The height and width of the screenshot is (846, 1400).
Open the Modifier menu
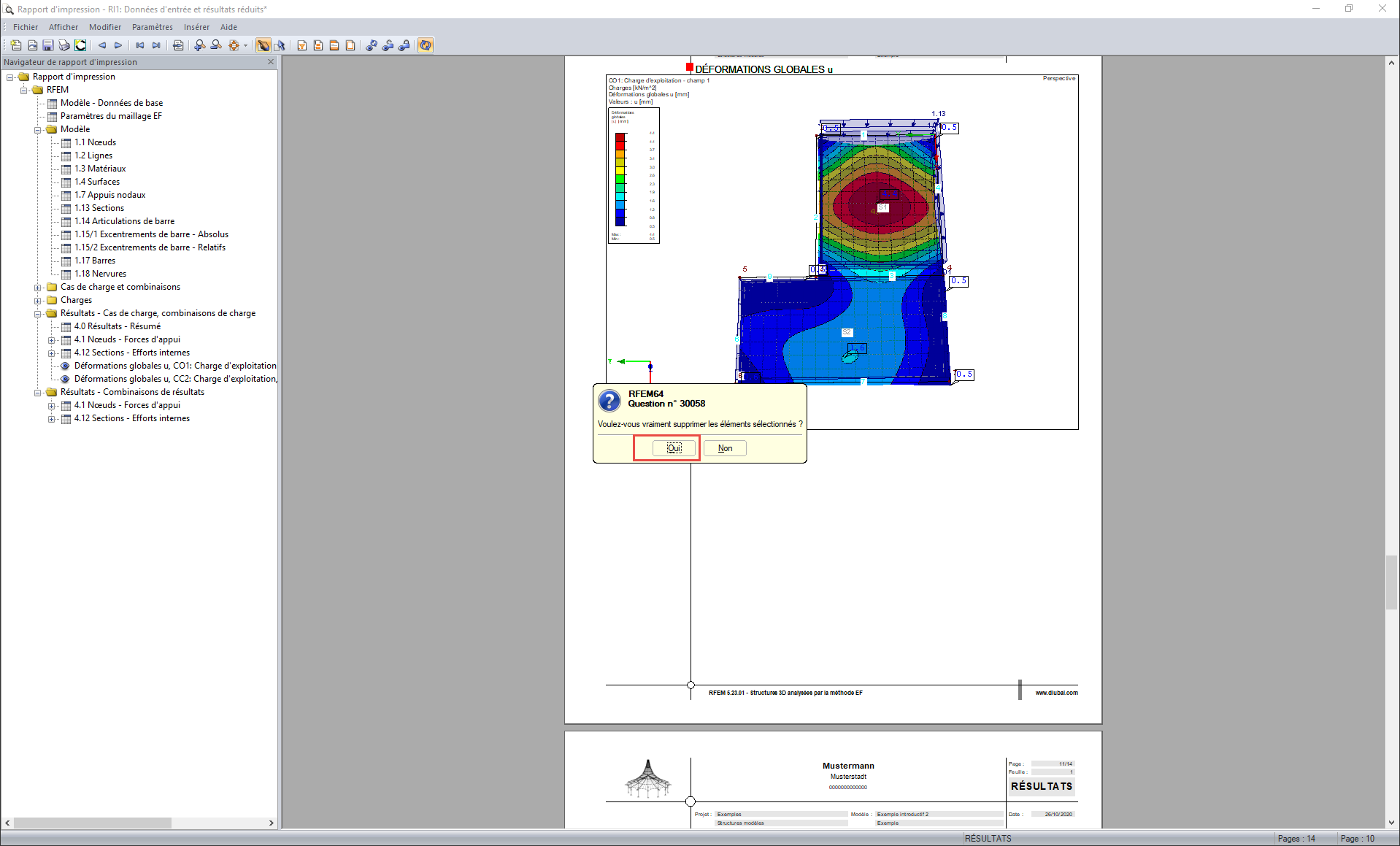click(105, 27)
